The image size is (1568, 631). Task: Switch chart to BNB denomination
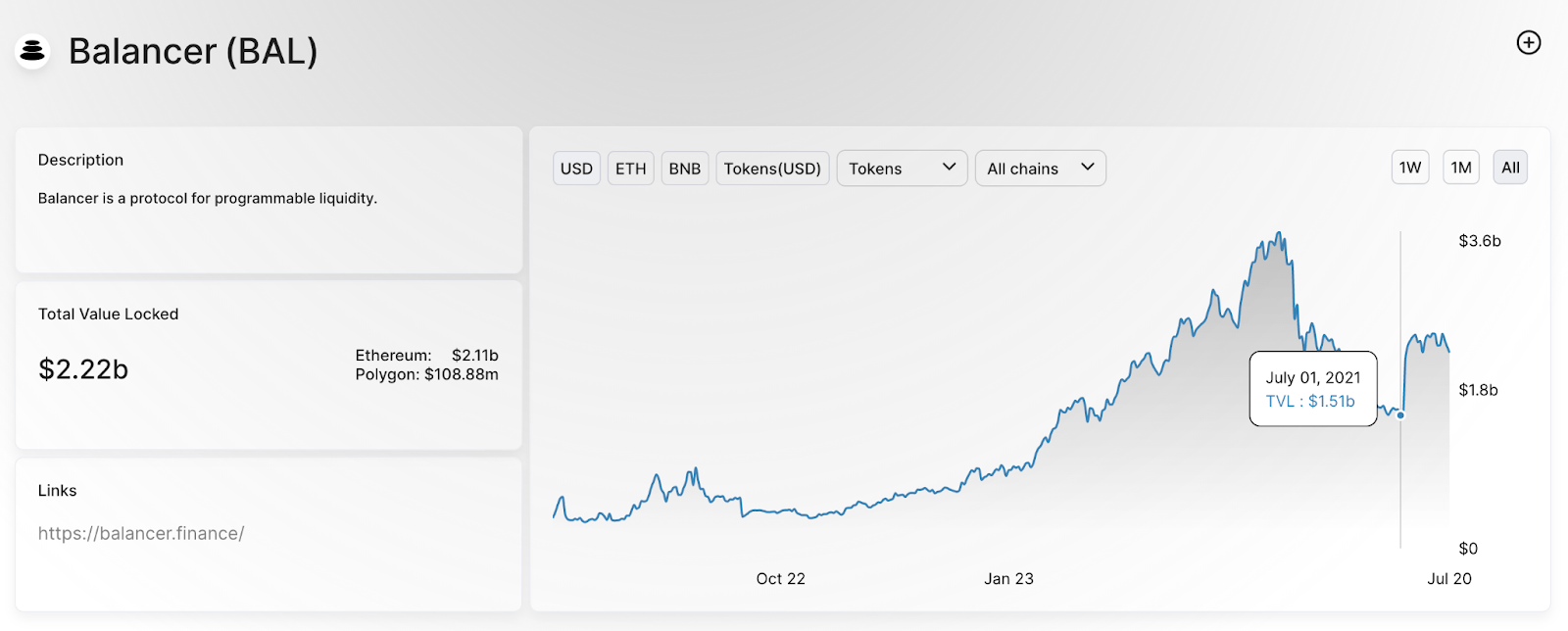(x=685, y=169)
